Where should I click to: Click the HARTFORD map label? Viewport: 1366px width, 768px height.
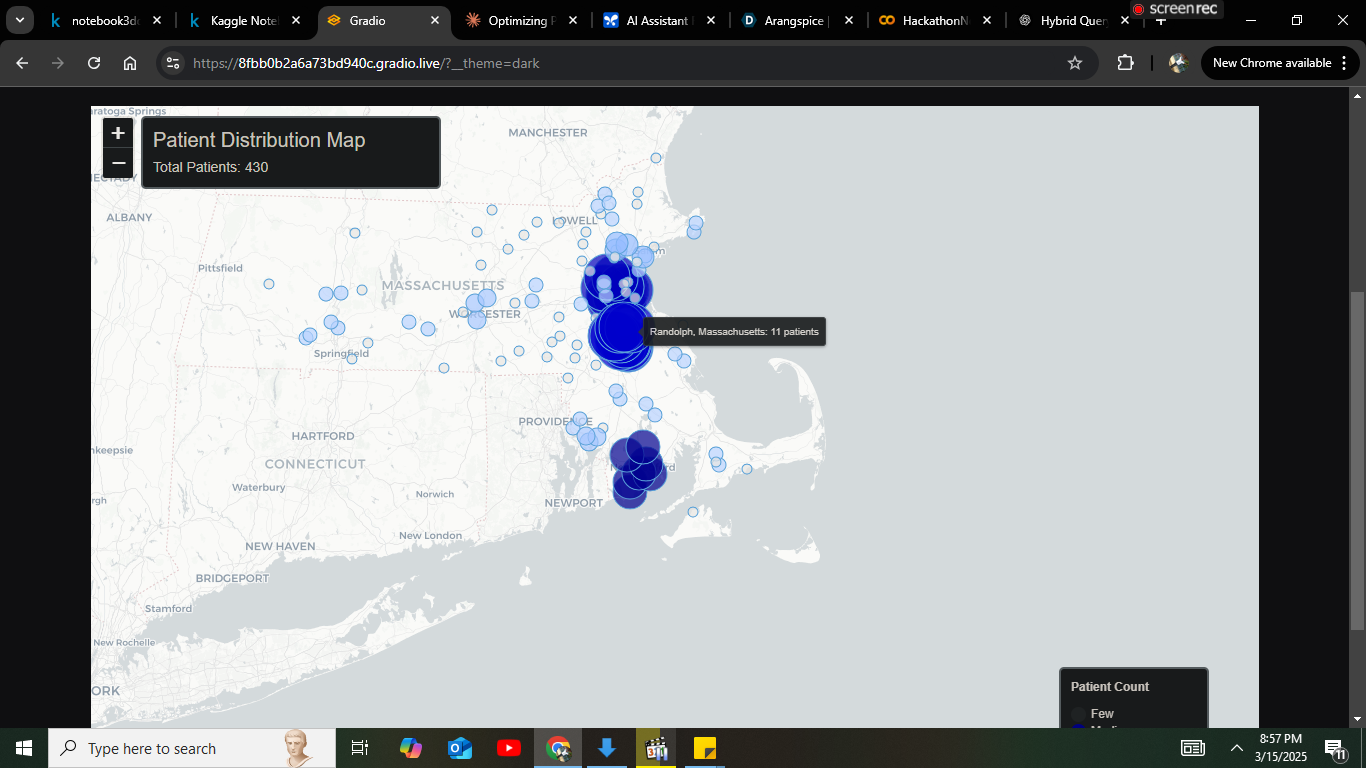point(323,436)
